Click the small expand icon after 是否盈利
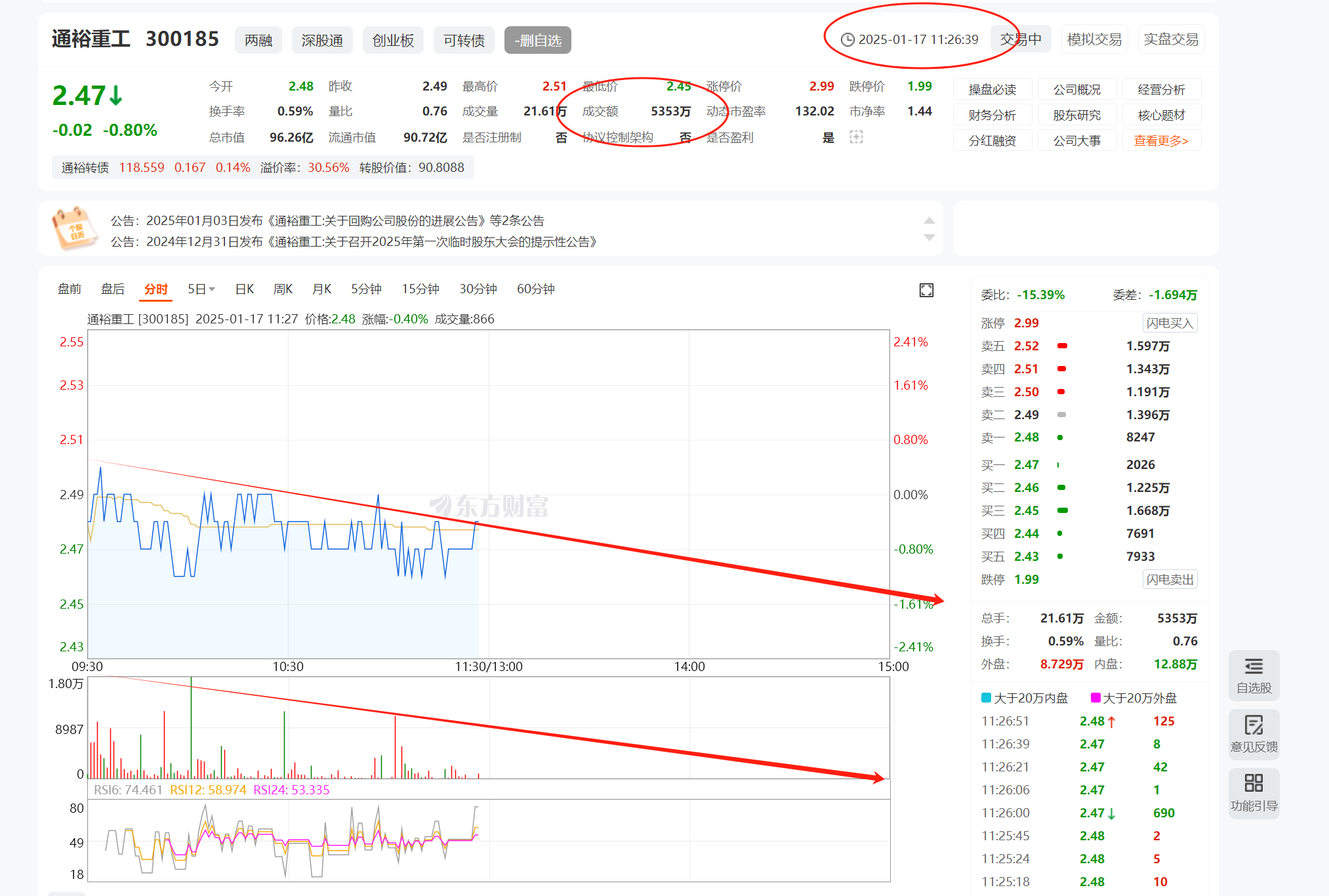 856,137
